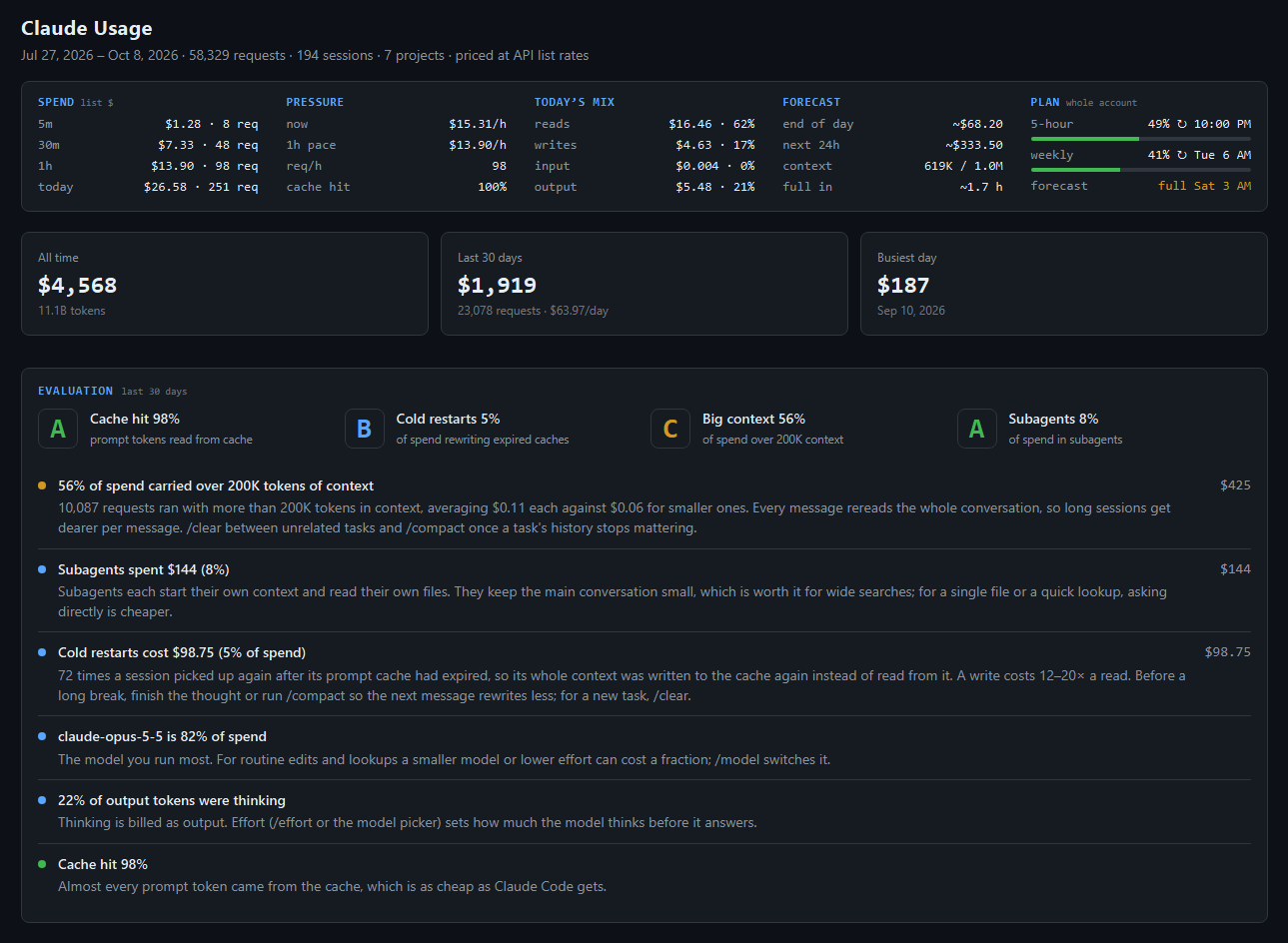Image resolution: width=1288 pixels, height=943 pixels.
Task: Click the Cold restarts grade B badge
Action: [364, 429]
